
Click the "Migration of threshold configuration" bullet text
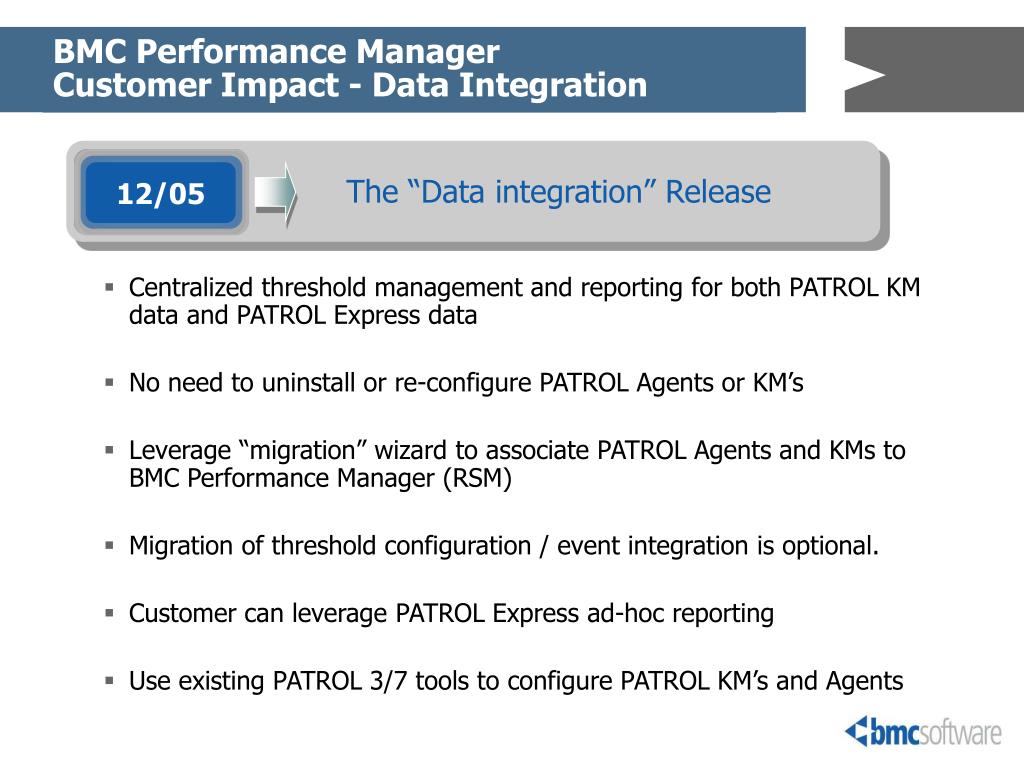[x=504, y=546]
